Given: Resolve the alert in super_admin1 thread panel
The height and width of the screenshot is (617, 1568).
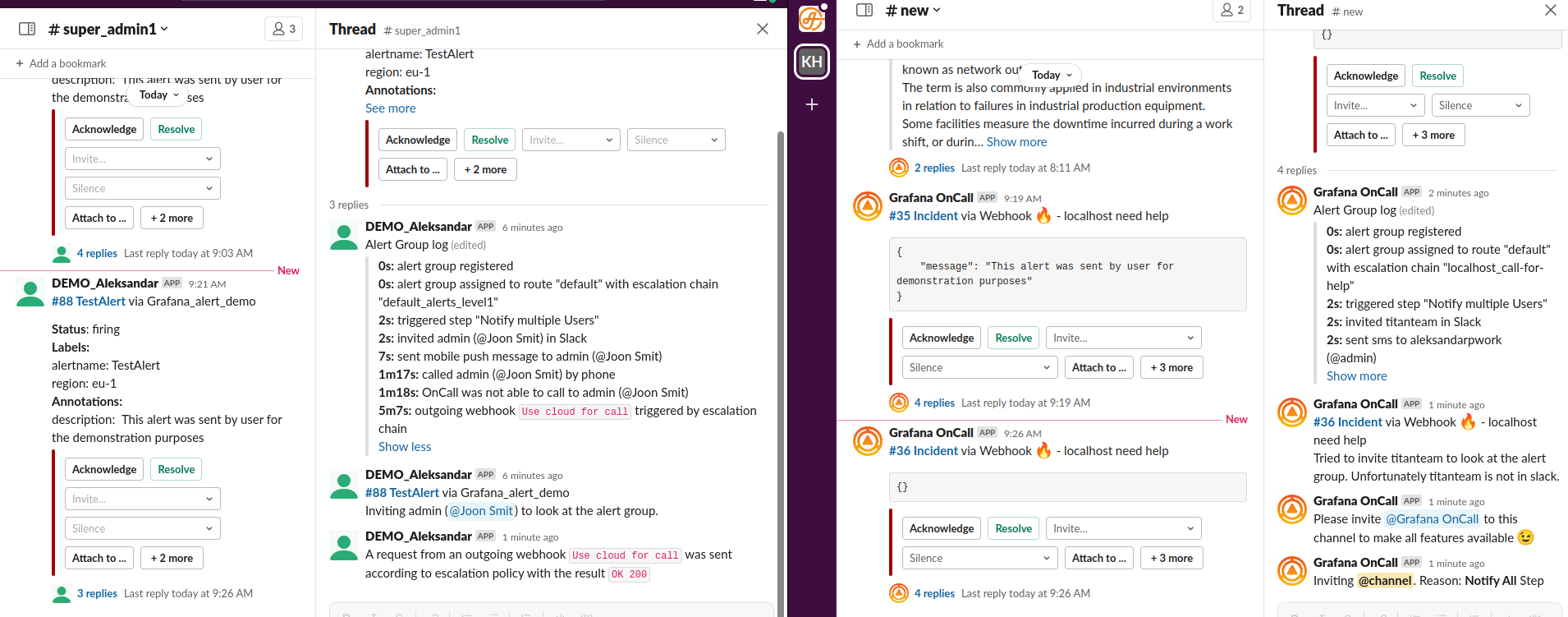Looking at the screenshot, I should (x=490, y=140).
